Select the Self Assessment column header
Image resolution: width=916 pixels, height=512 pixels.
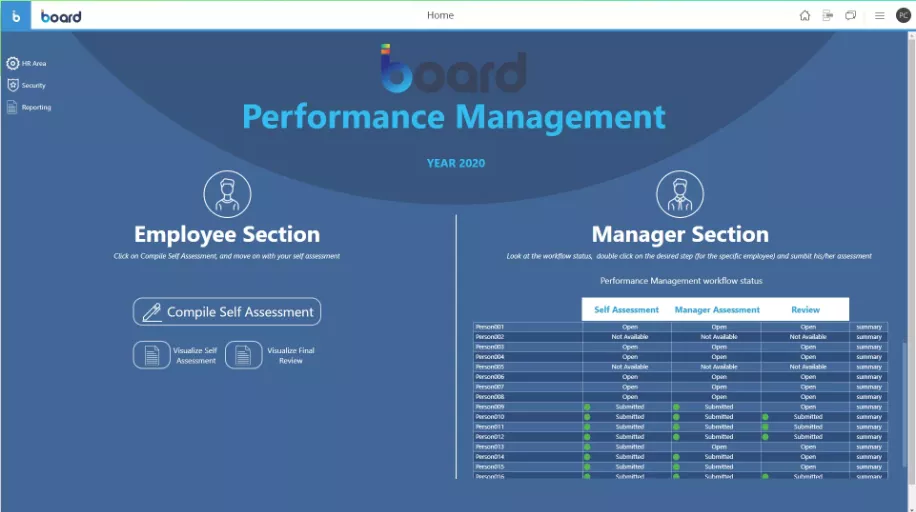pyautogui.click(x=626, y=310)
